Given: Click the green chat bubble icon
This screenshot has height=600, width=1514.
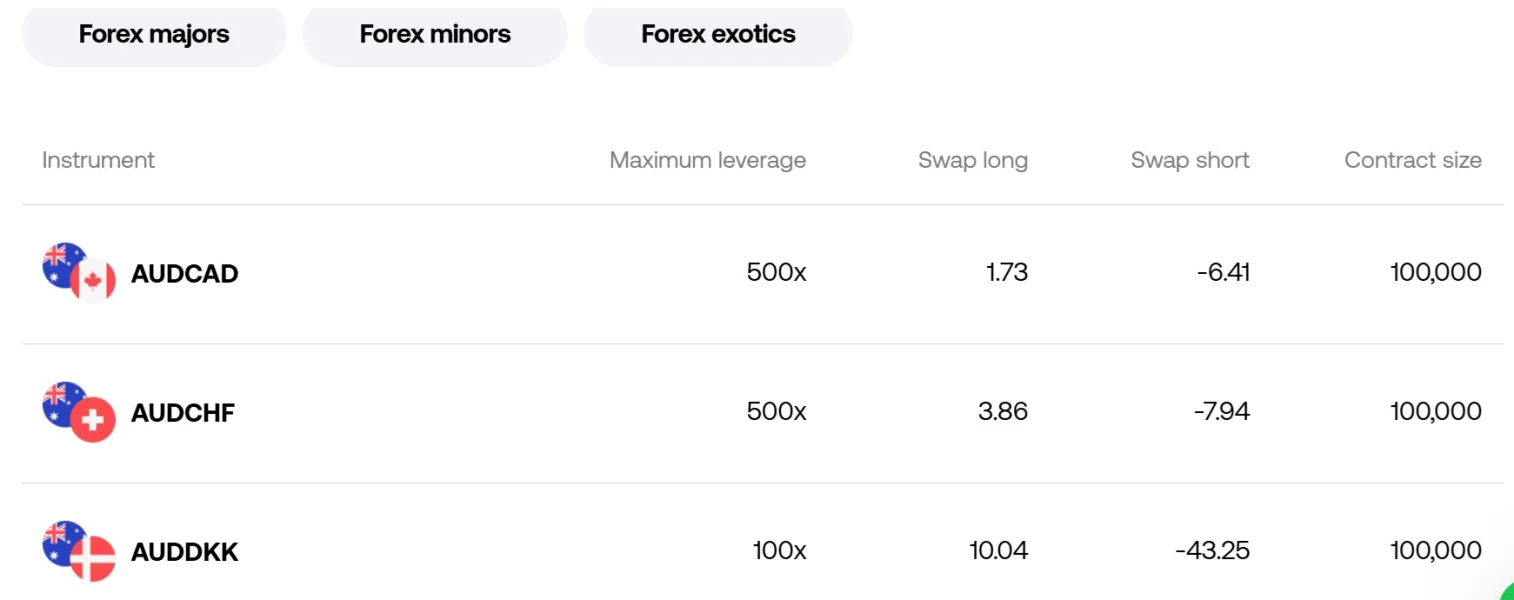Looking at the screenshot, I should point(1508,593).
